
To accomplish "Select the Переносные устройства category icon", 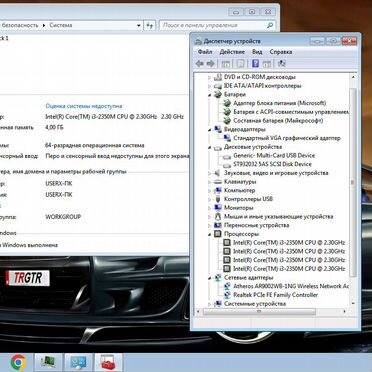I will point(218,225).
